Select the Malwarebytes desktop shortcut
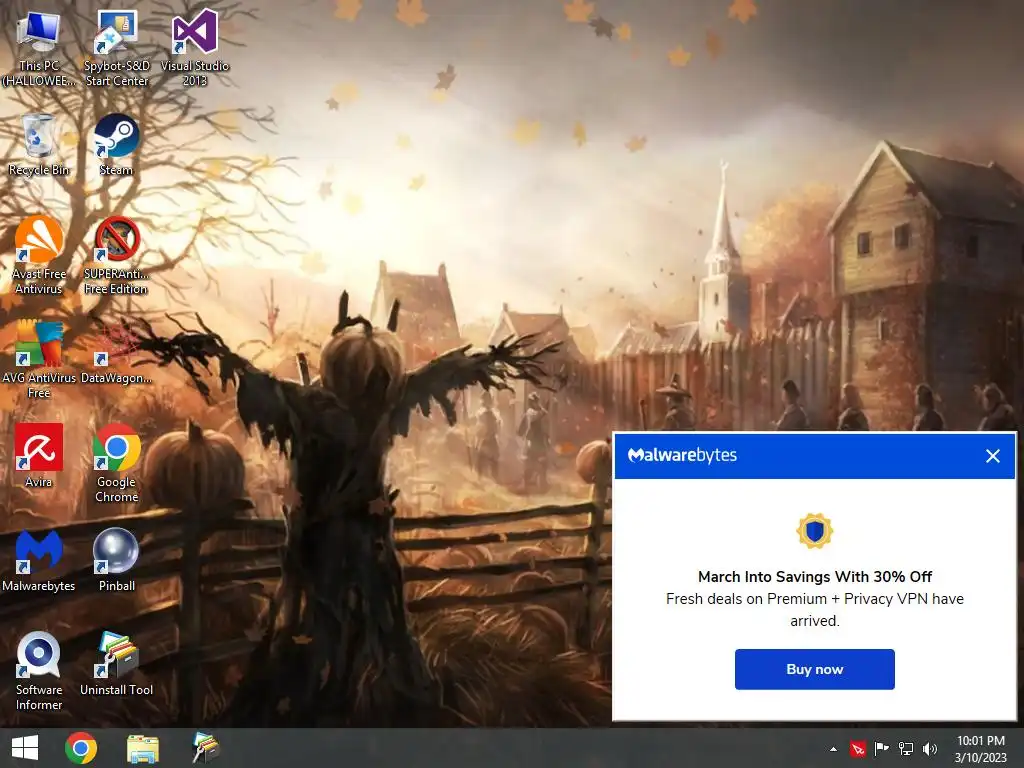 click(39, 560)
